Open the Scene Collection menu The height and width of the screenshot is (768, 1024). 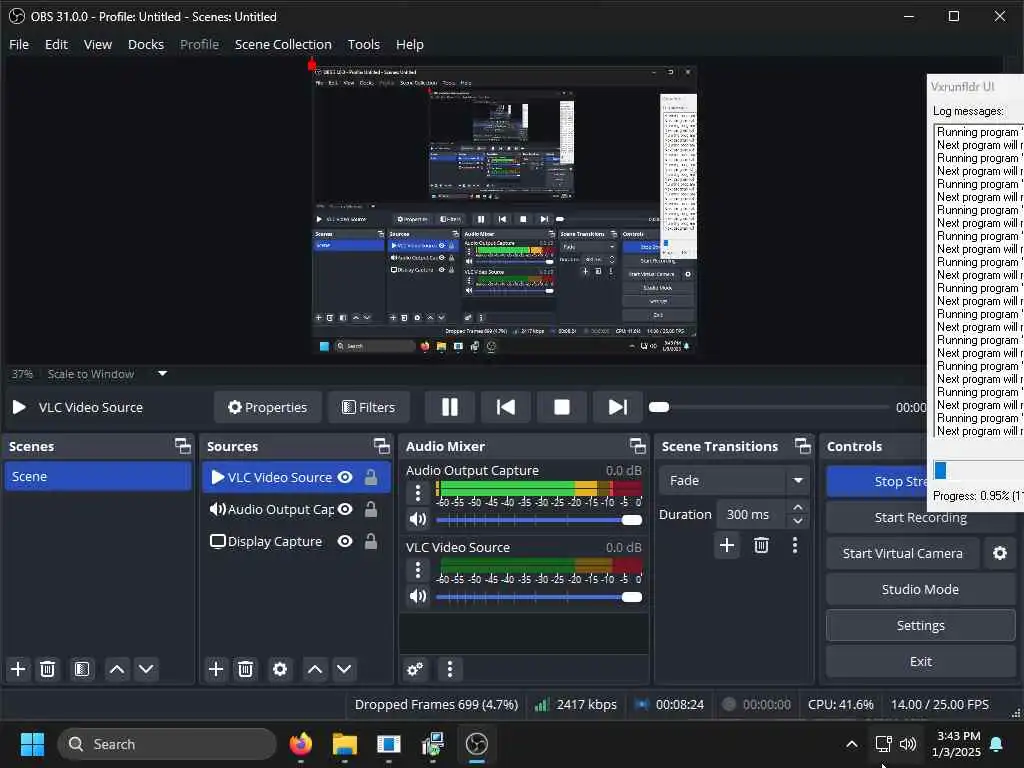[283, 44]
